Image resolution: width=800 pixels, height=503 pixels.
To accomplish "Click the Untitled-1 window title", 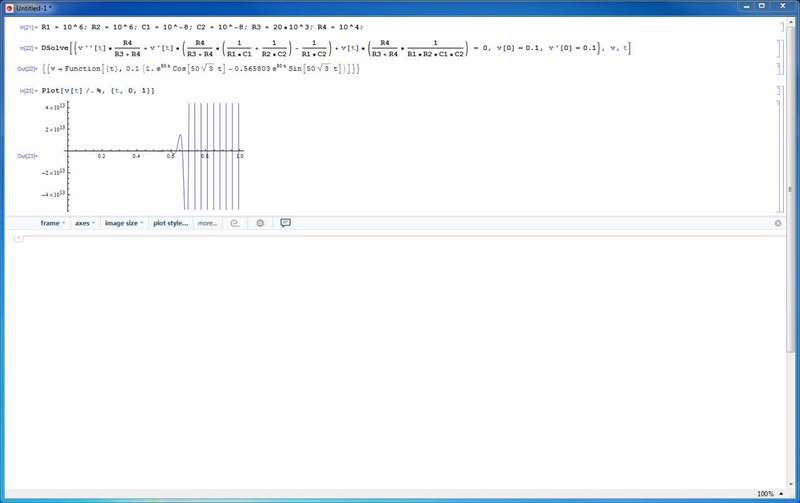I will coord(33,8).
